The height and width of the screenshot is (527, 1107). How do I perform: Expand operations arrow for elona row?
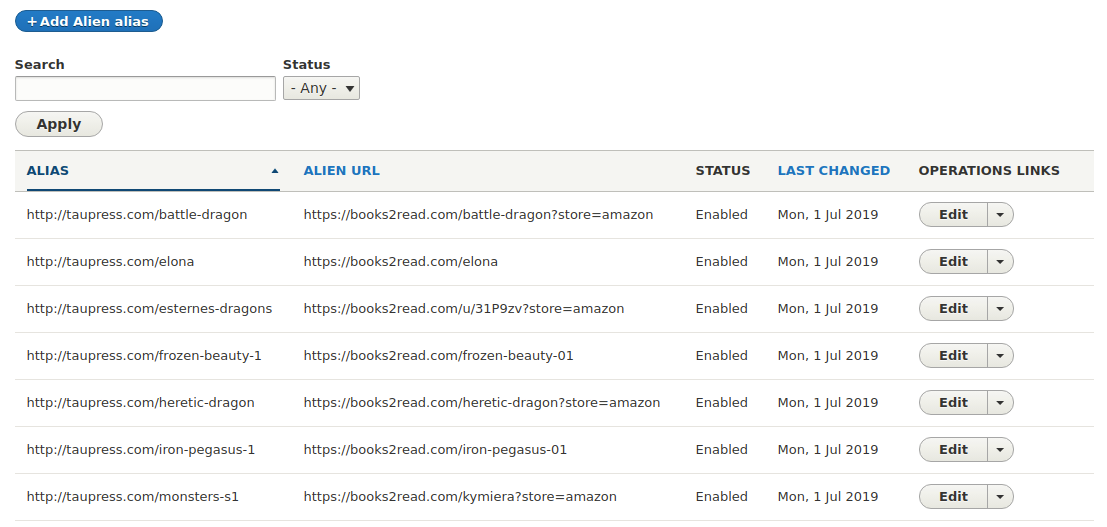click(x=1000, y=261)
